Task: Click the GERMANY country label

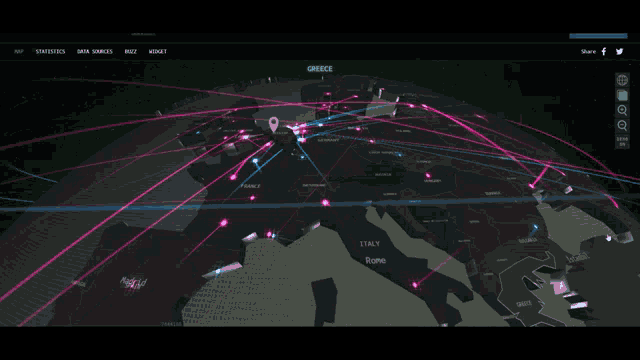Action: coord(329,140)
